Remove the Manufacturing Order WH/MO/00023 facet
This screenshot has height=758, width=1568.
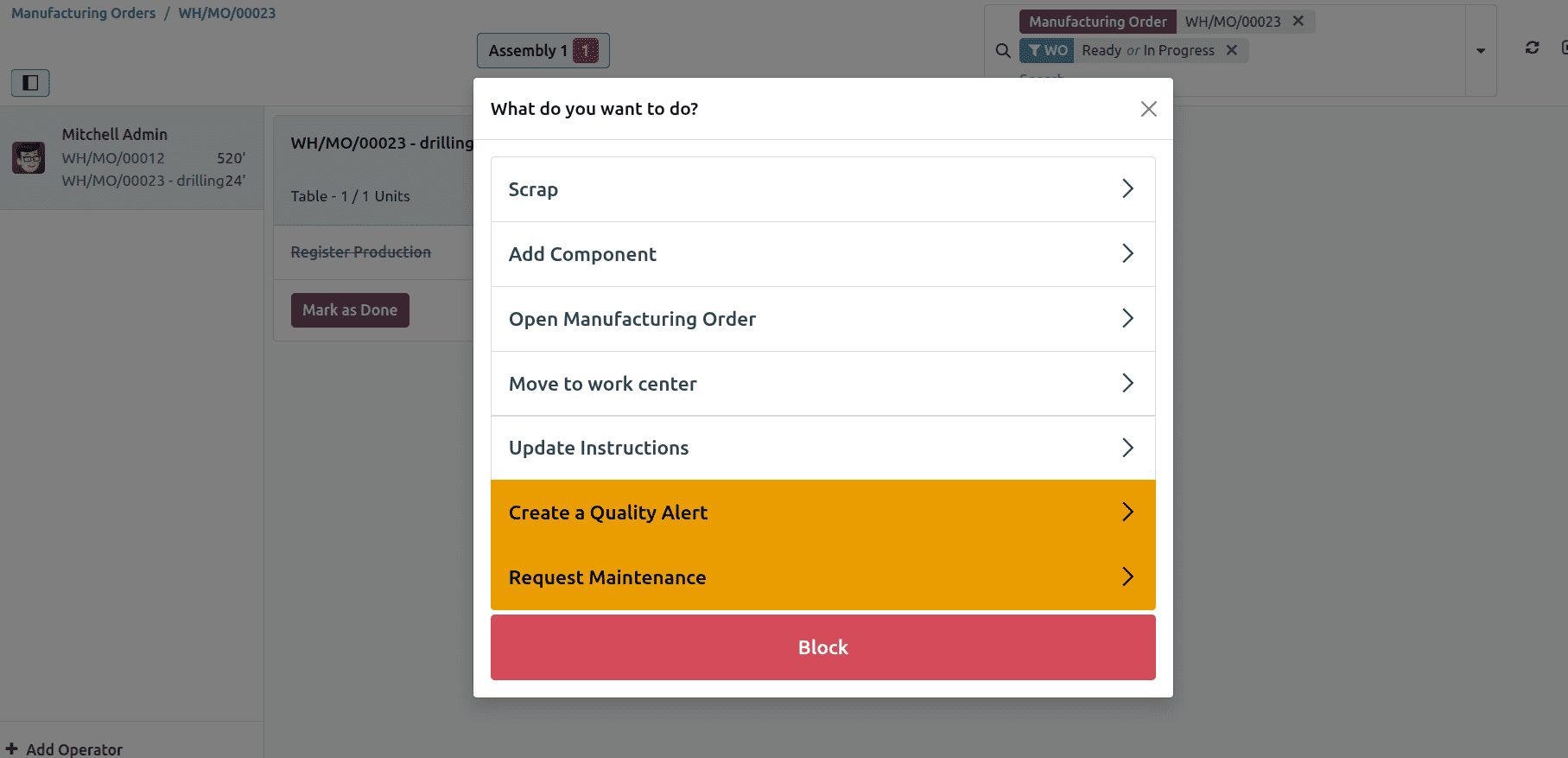point(1298,21)
